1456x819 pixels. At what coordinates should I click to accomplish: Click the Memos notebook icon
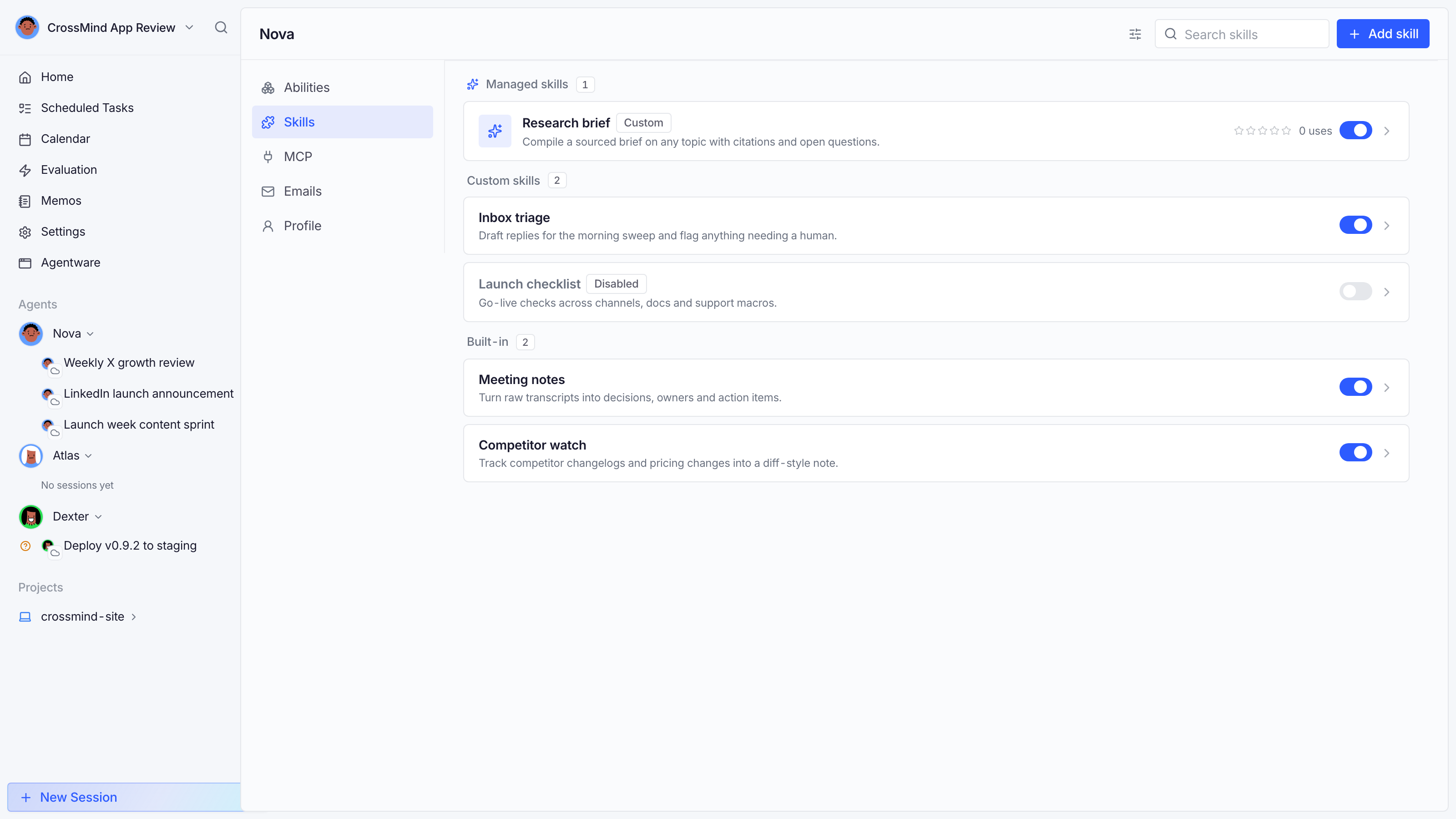pos(25,201)
